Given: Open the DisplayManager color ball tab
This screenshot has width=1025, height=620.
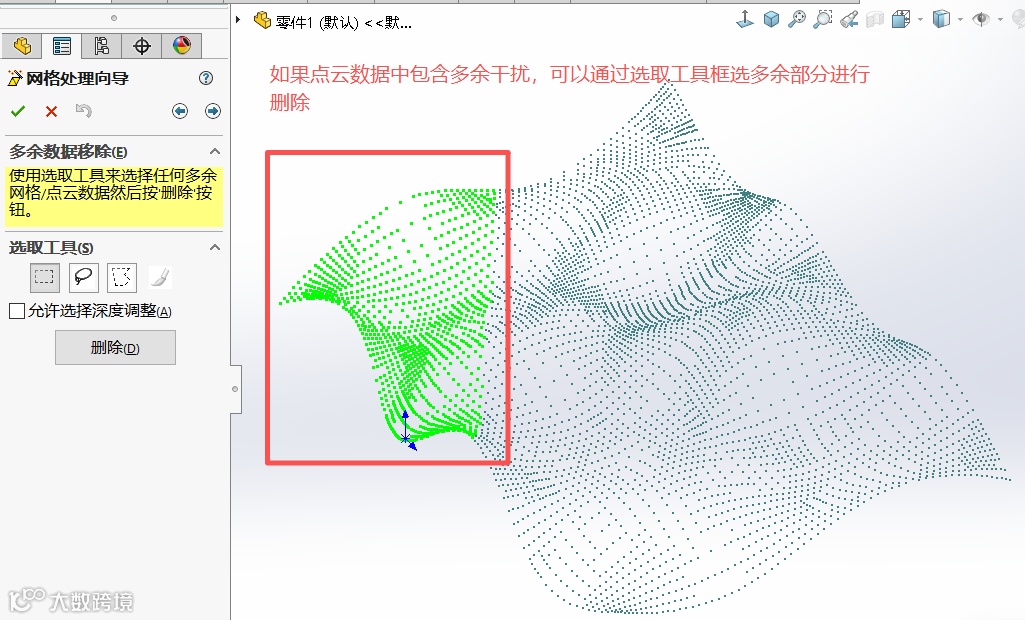Looking at the screenshot, I should point(182,46).
